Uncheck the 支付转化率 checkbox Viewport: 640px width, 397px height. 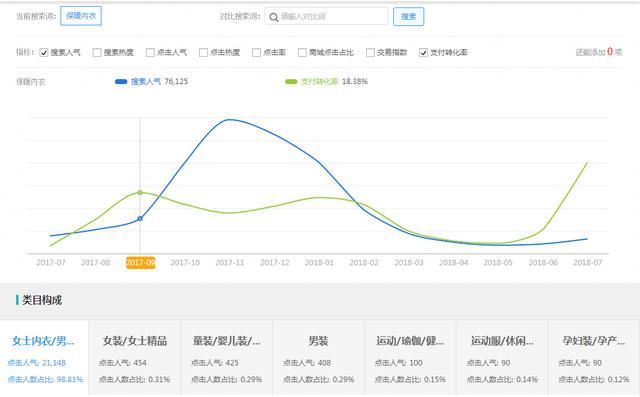tap(423, 53)
